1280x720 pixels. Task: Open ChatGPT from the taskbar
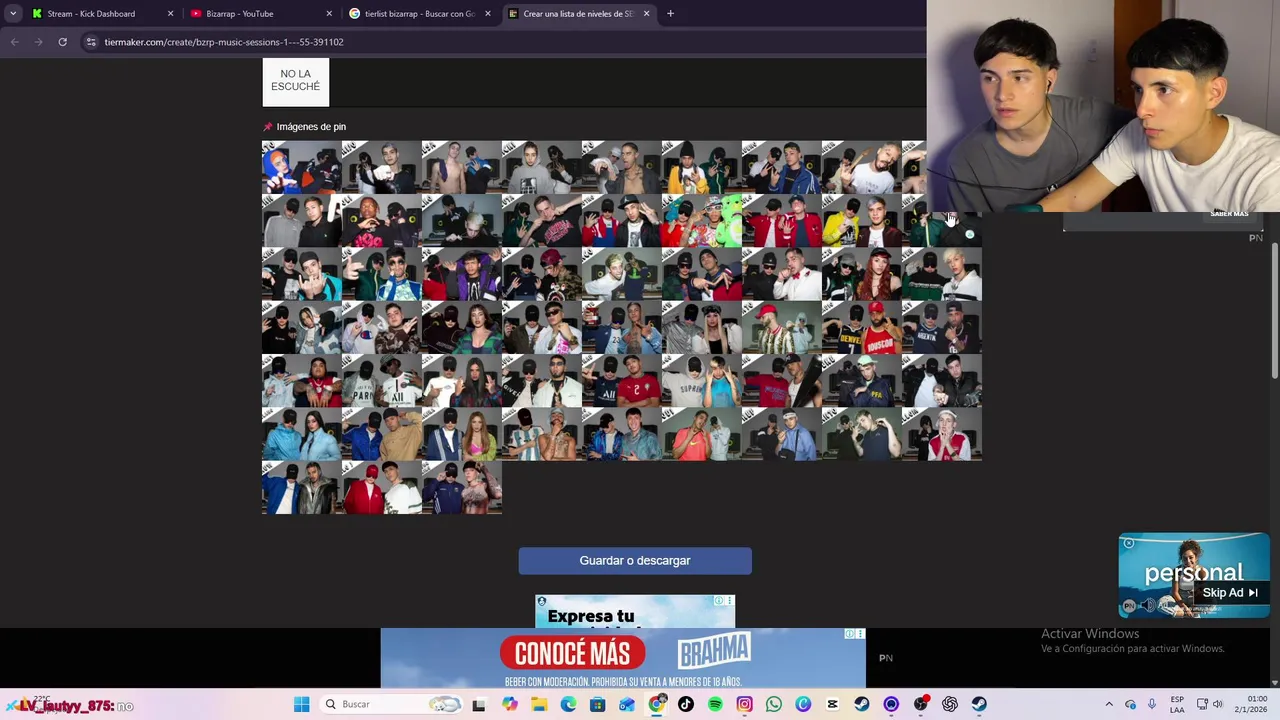[x=949, y=705]
